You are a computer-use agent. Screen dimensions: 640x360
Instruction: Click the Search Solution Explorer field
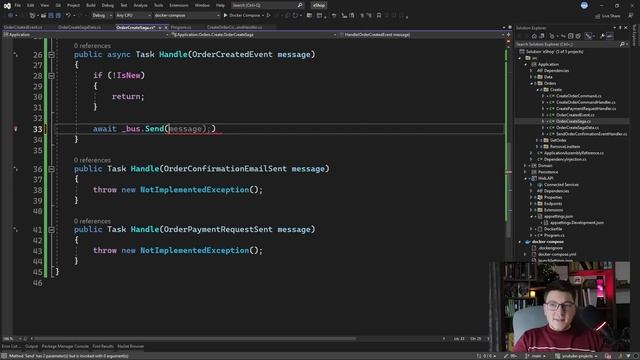click(x=567, y=44)
